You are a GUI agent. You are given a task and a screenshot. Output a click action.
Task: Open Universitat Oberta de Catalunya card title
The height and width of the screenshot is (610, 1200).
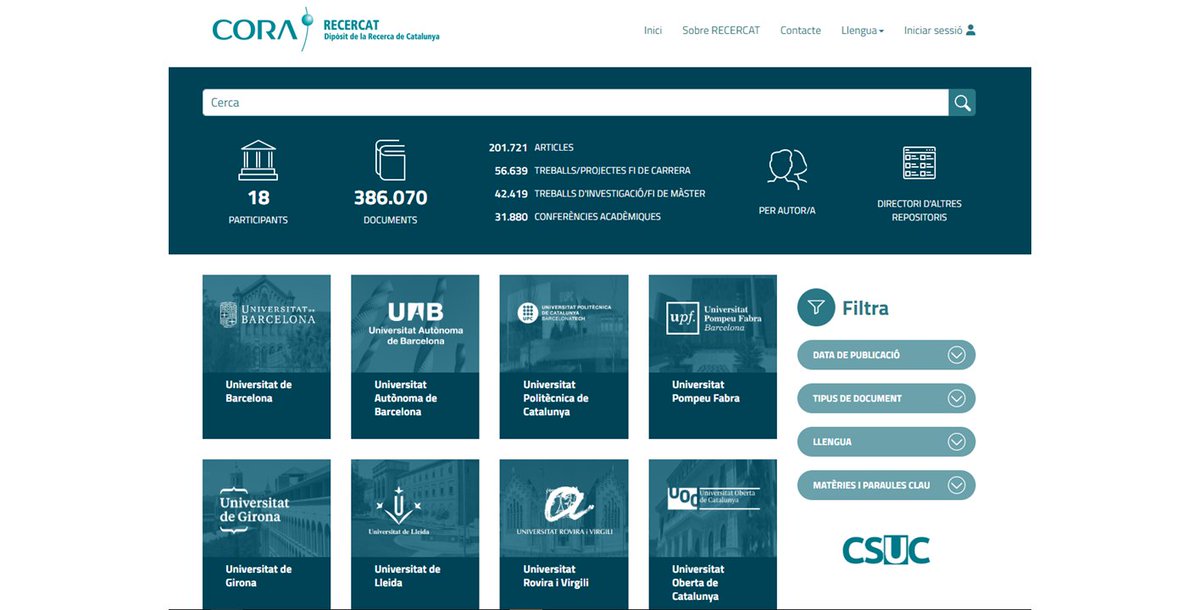pyautogui.click(x=698, y=583)
